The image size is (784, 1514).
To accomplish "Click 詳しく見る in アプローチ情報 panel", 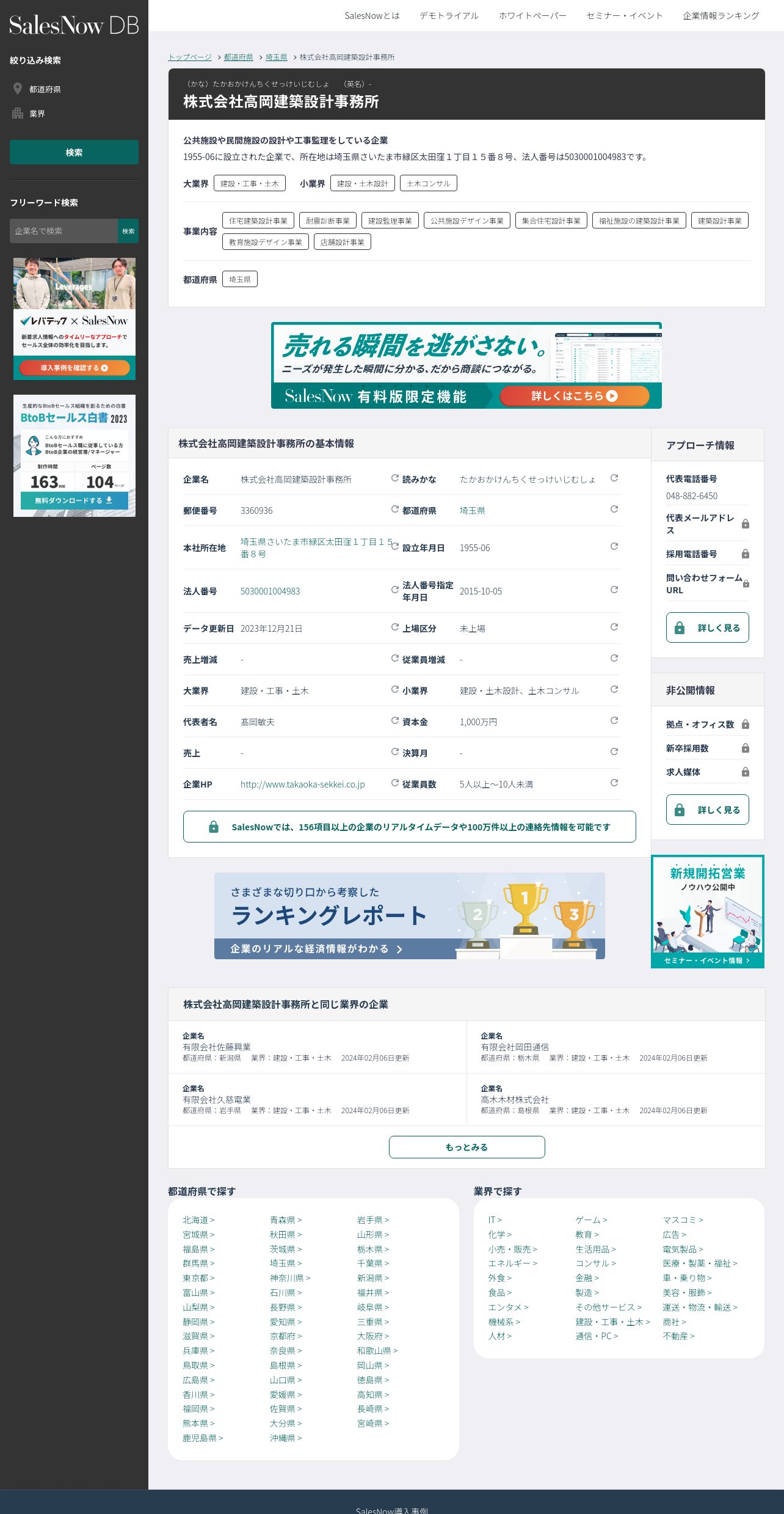I will coord(708,627).
